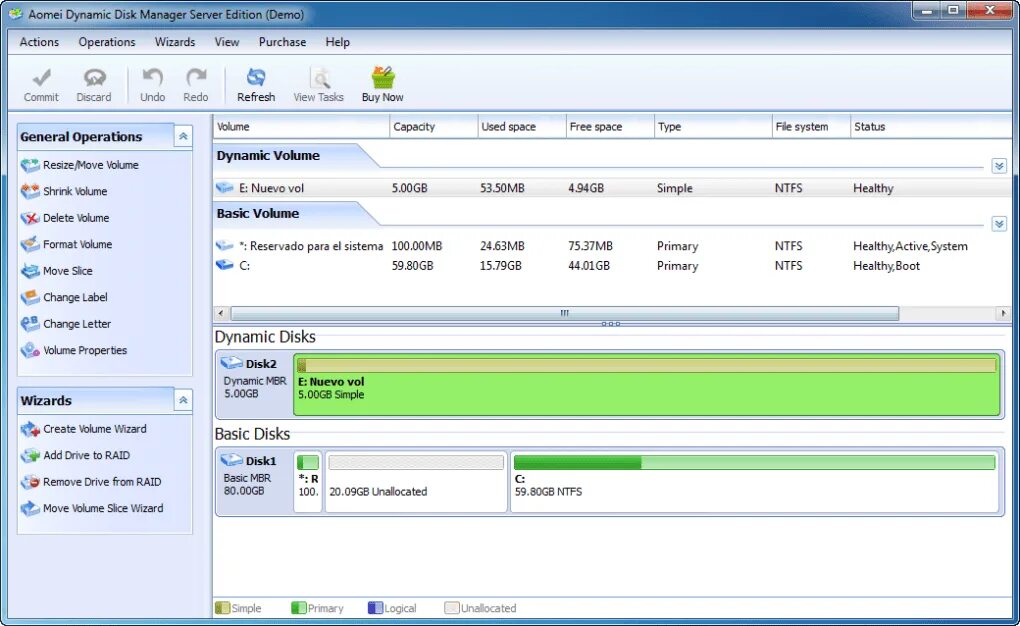Screen dimensions: 1020x626
Task: Open the Operations menu
Action: pyautogui.click(x=107, y=42)
